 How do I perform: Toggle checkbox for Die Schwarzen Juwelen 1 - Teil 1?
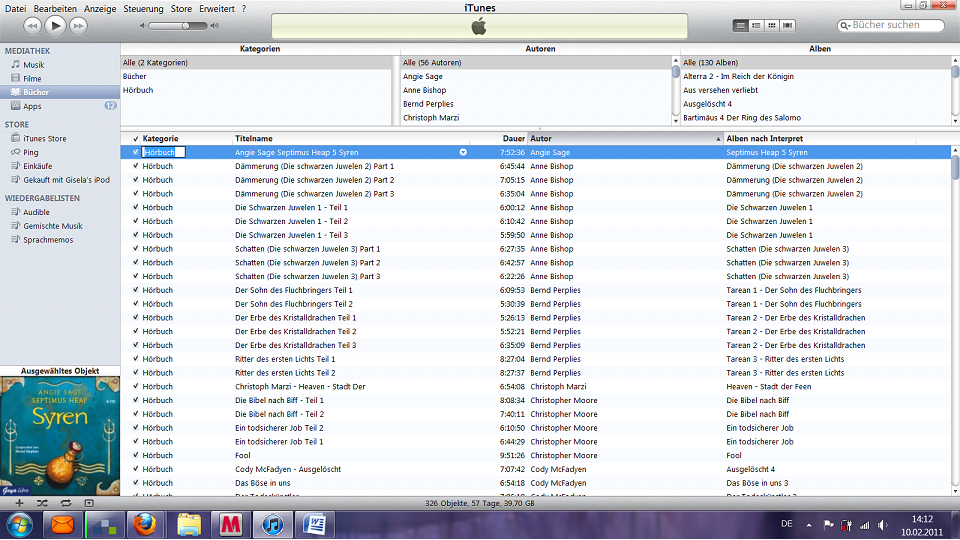click(135, 207)
